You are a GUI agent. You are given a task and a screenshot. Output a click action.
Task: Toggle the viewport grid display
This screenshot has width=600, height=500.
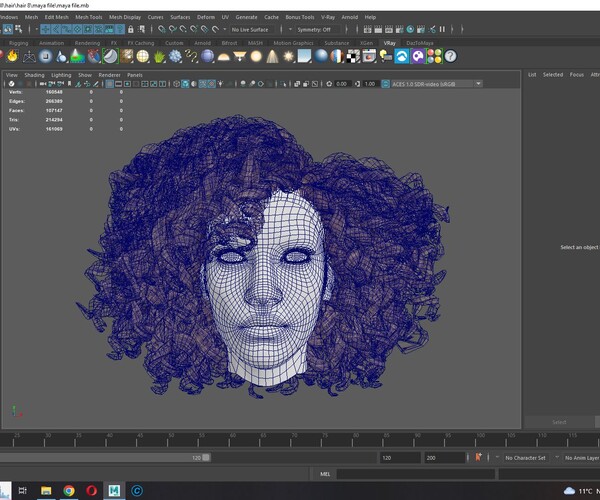point(109,84)
